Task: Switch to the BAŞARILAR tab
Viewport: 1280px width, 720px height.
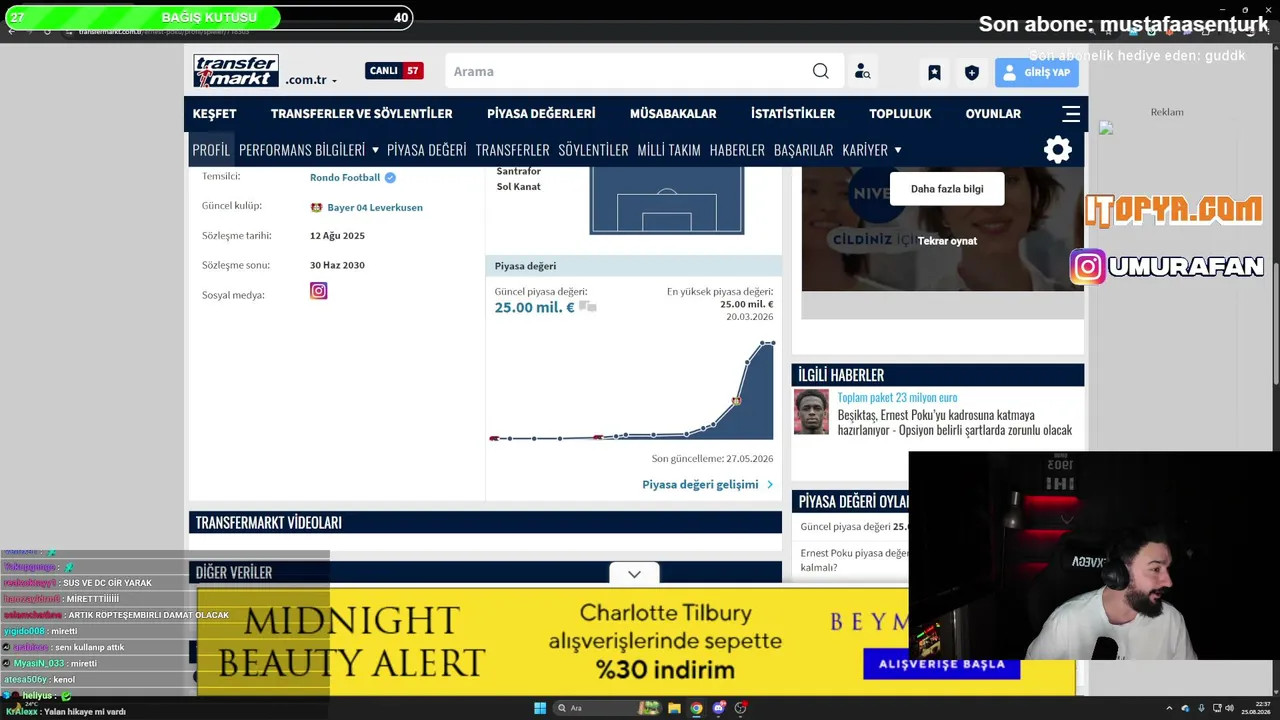Action: click(x=804, y=150)
